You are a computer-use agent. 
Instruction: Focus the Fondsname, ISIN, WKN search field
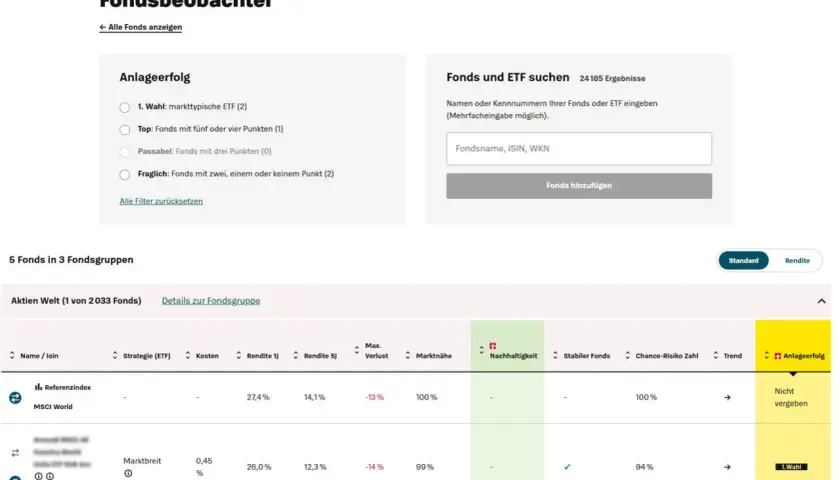coord(579,148)
